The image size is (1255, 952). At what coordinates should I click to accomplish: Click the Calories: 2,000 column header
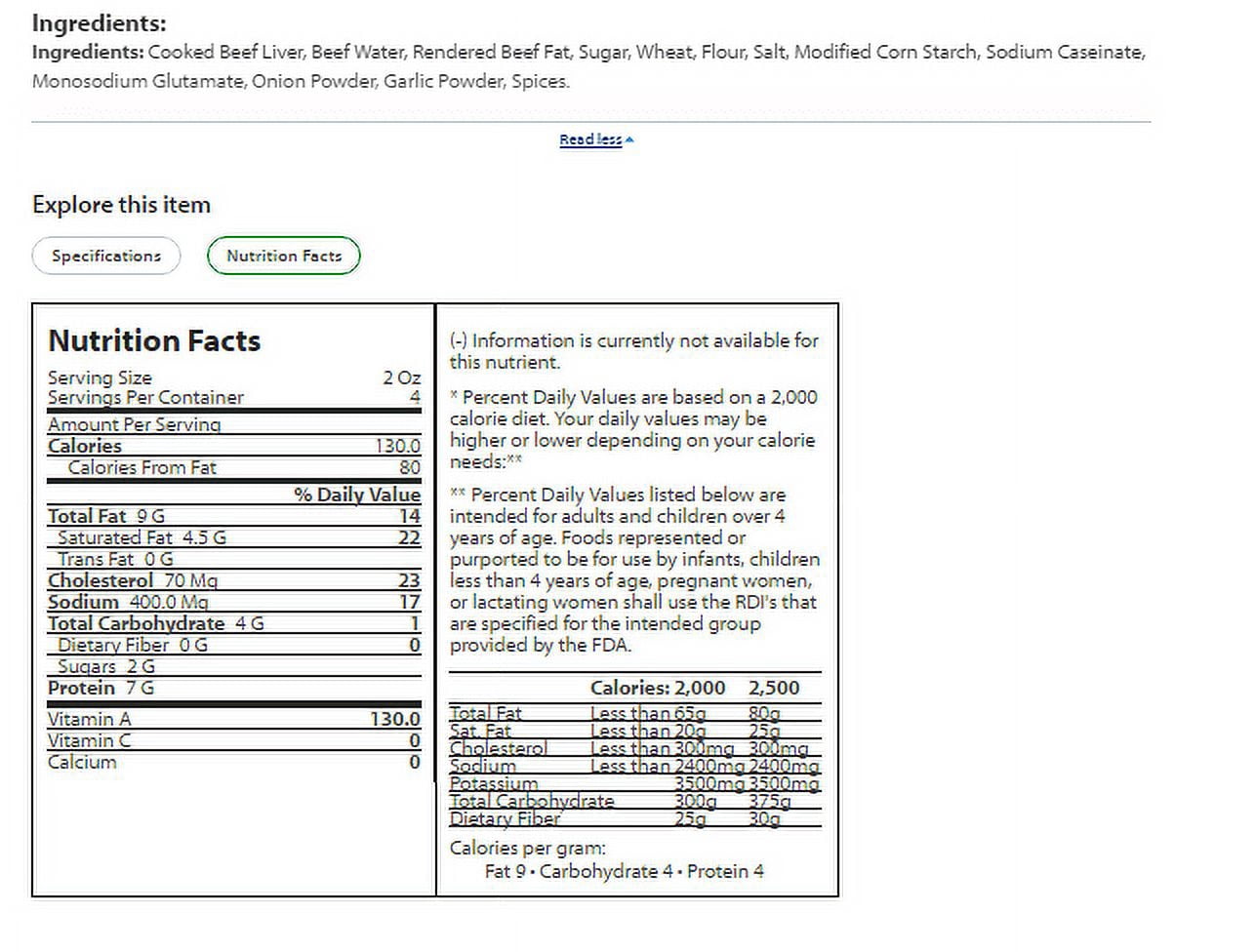tap(658, 688)
